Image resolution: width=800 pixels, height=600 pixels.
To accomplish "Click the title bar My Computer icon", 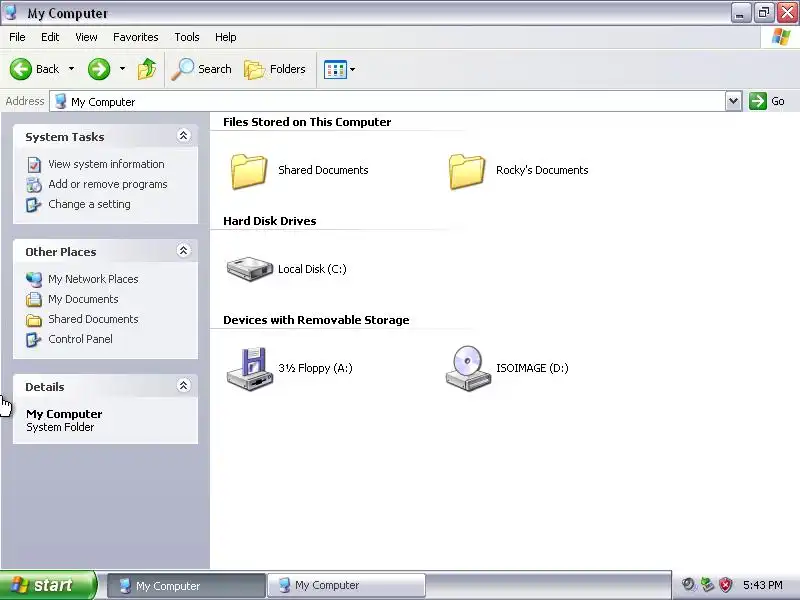I will coord(11,12).
